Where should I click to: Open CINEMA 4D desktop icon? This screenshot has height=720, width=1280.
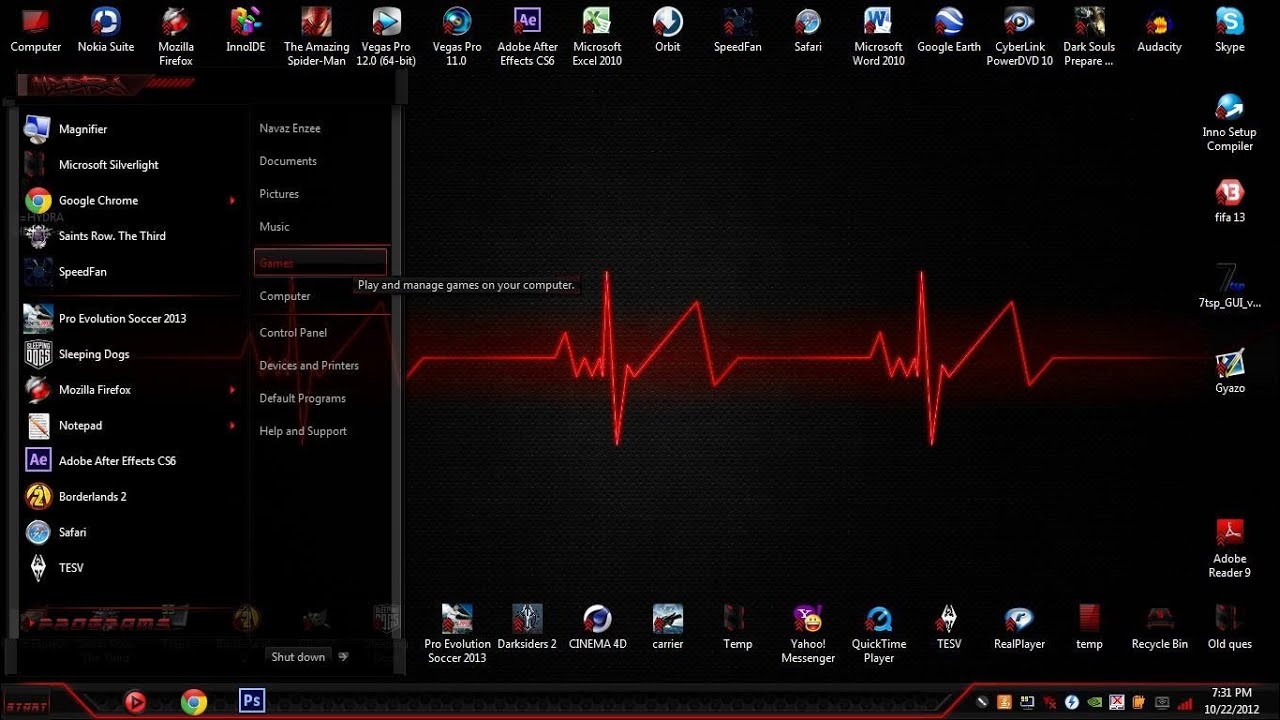pos(597,627)
